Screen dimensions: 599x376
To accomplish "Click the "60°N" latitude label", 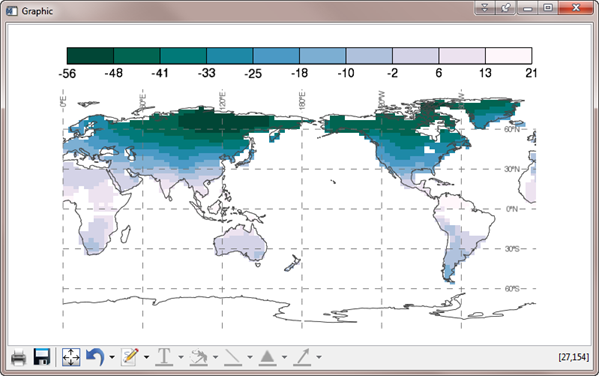I will coord(512,130).
